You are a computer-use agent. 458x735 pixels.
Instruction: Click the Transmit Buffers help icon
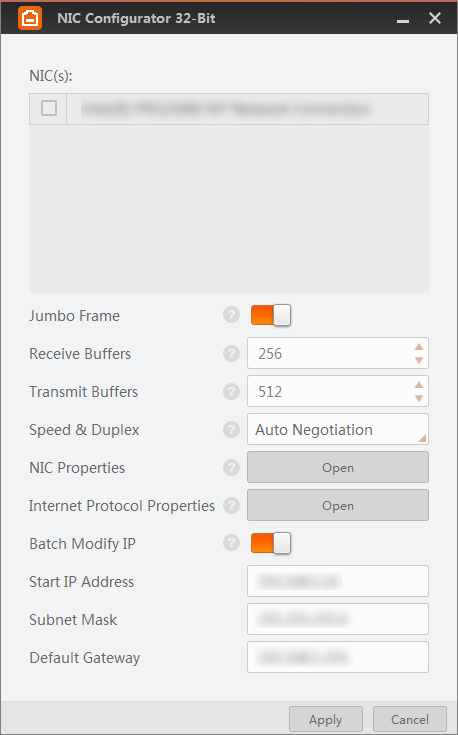point(231,391)
